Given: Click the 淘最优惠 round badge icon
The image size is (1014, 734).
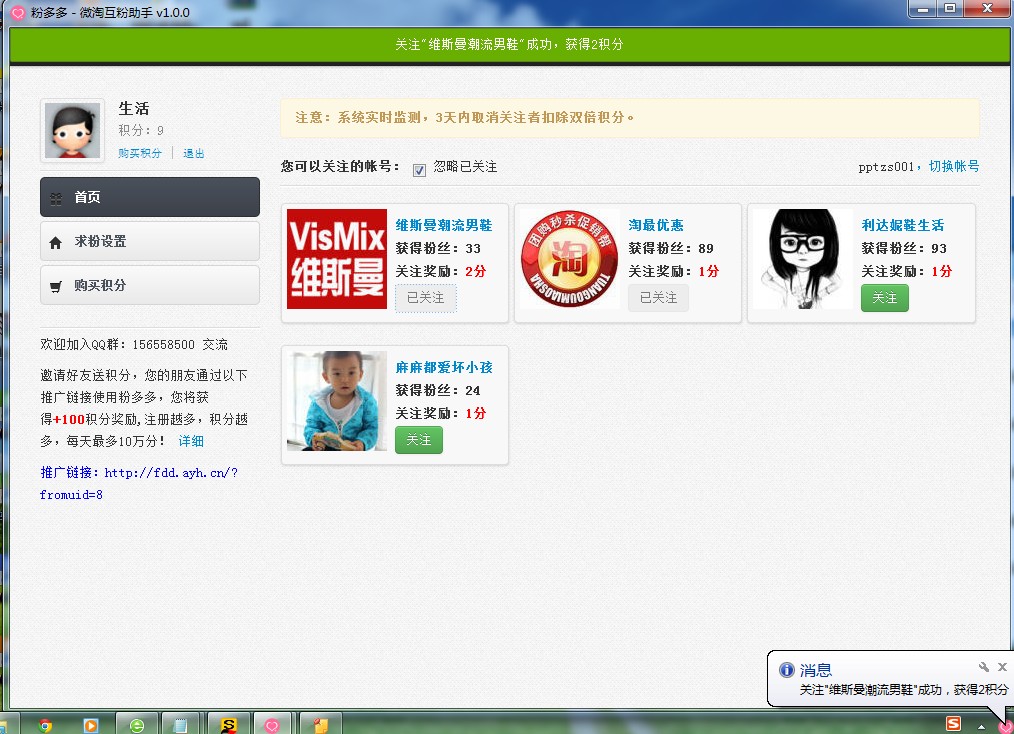Looking at the screenshot, I should coord(569,259).
